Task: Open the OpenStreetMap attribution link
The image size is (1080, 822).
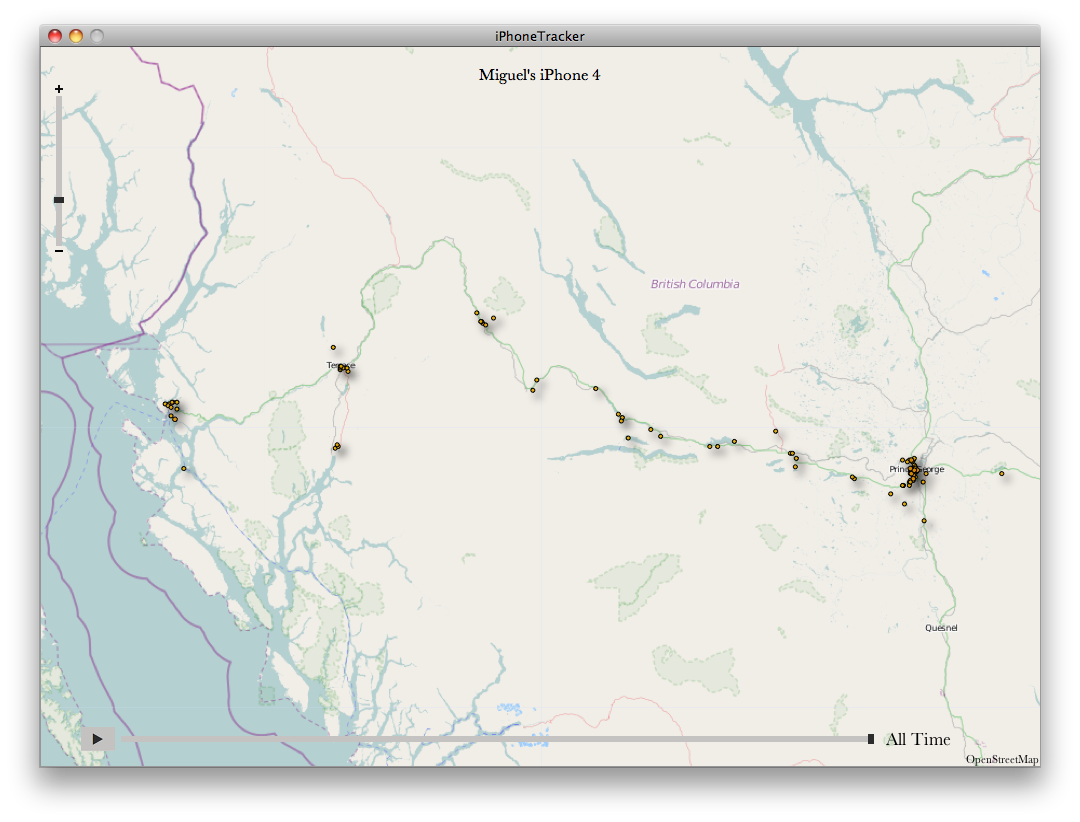Action: (x=1002, y=759)
